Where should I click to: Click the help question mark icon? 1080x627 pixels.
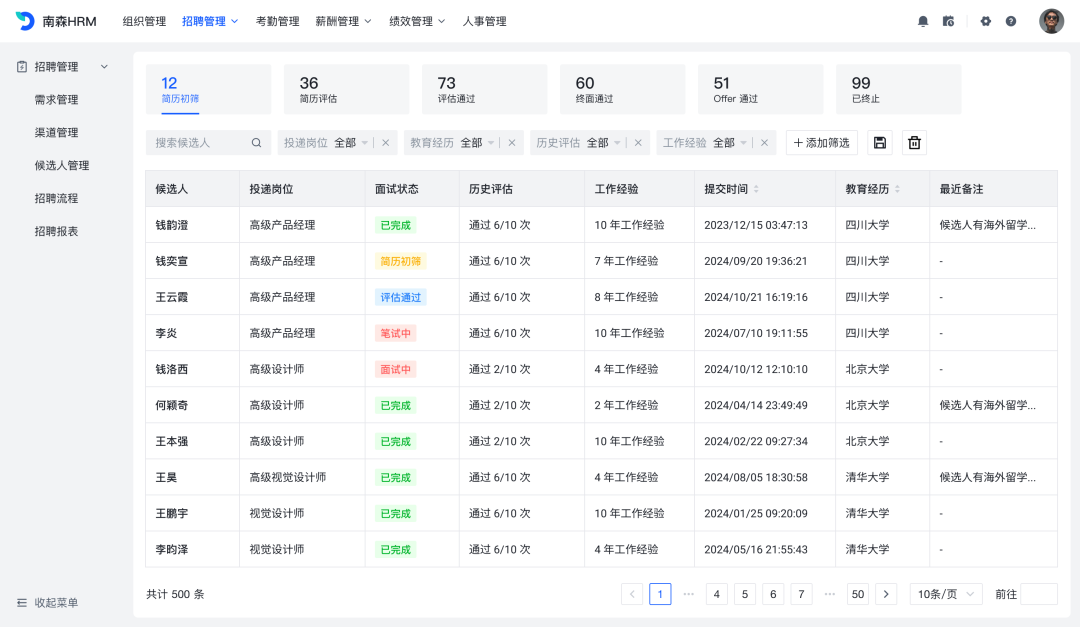1011,21
